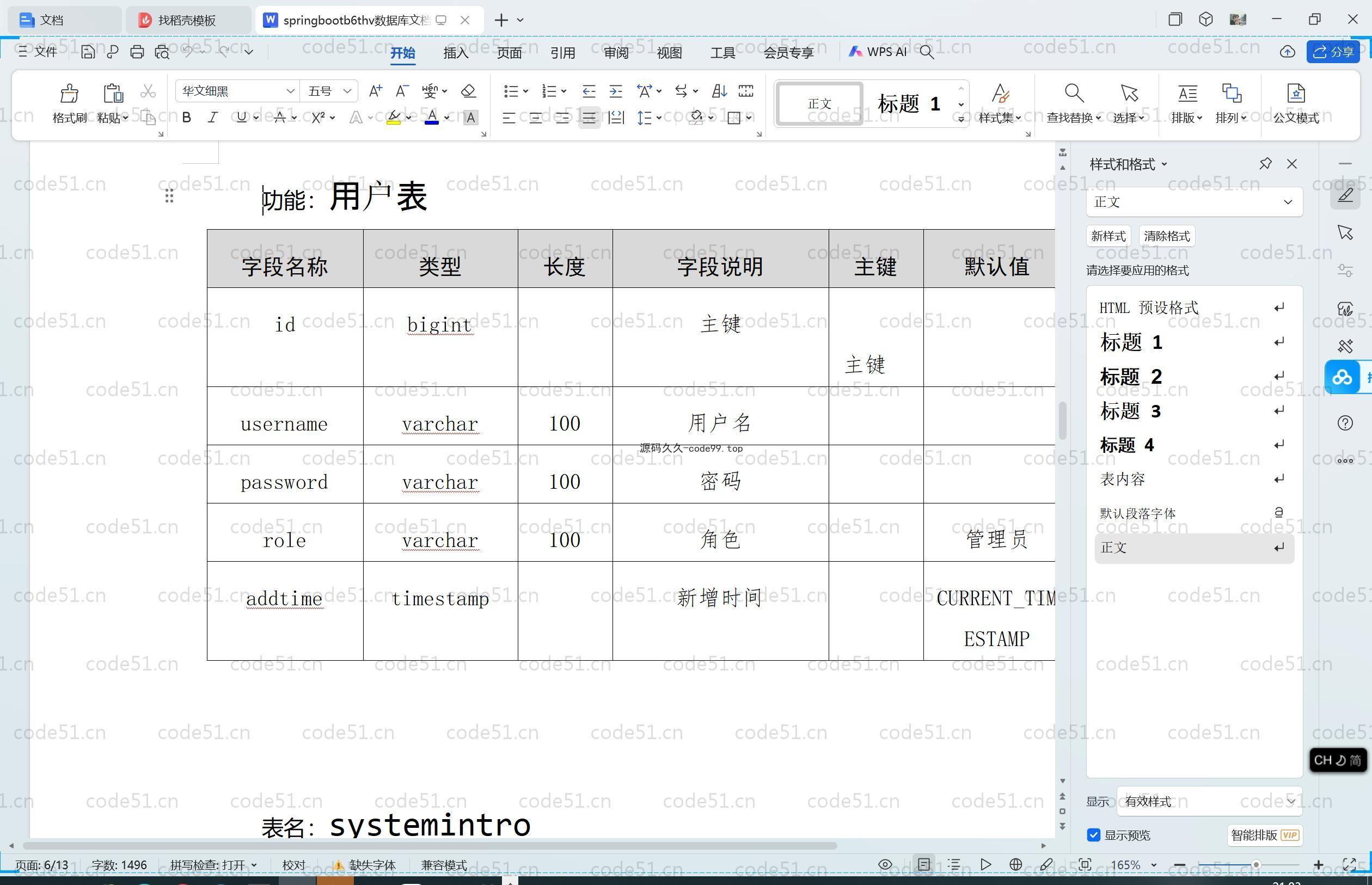Switch to the 引用 ribbon tab

click(563, 52)
